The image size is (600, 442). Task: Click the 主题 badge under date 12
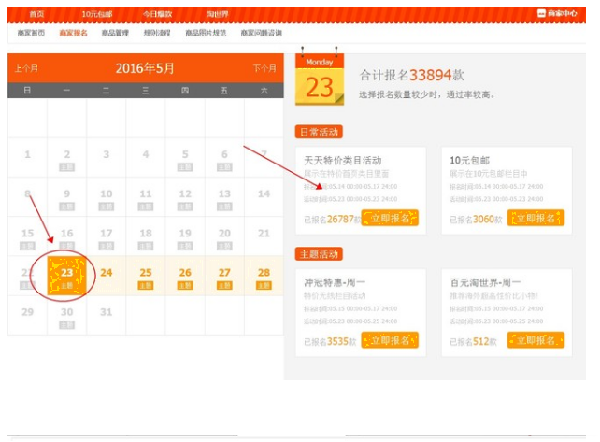point(185,207)
